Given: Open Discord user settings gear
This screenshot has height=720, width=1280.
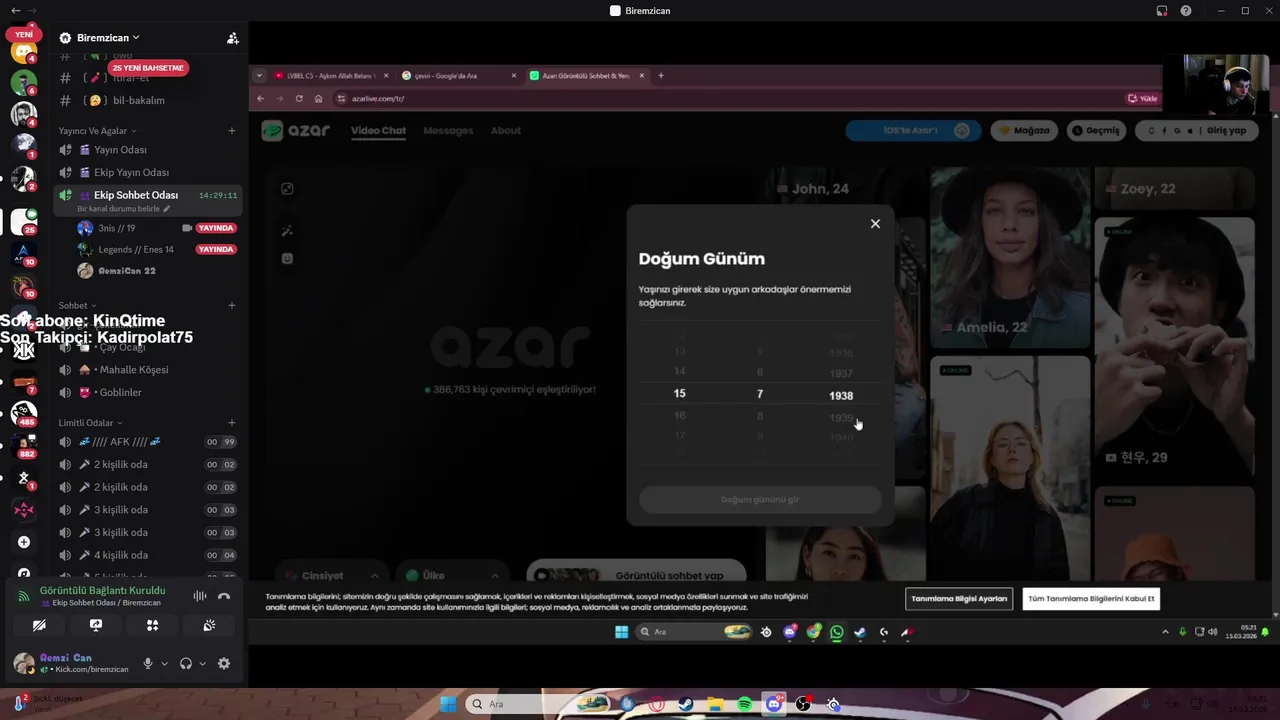Looking at the screenshot, I should point(224,663).
